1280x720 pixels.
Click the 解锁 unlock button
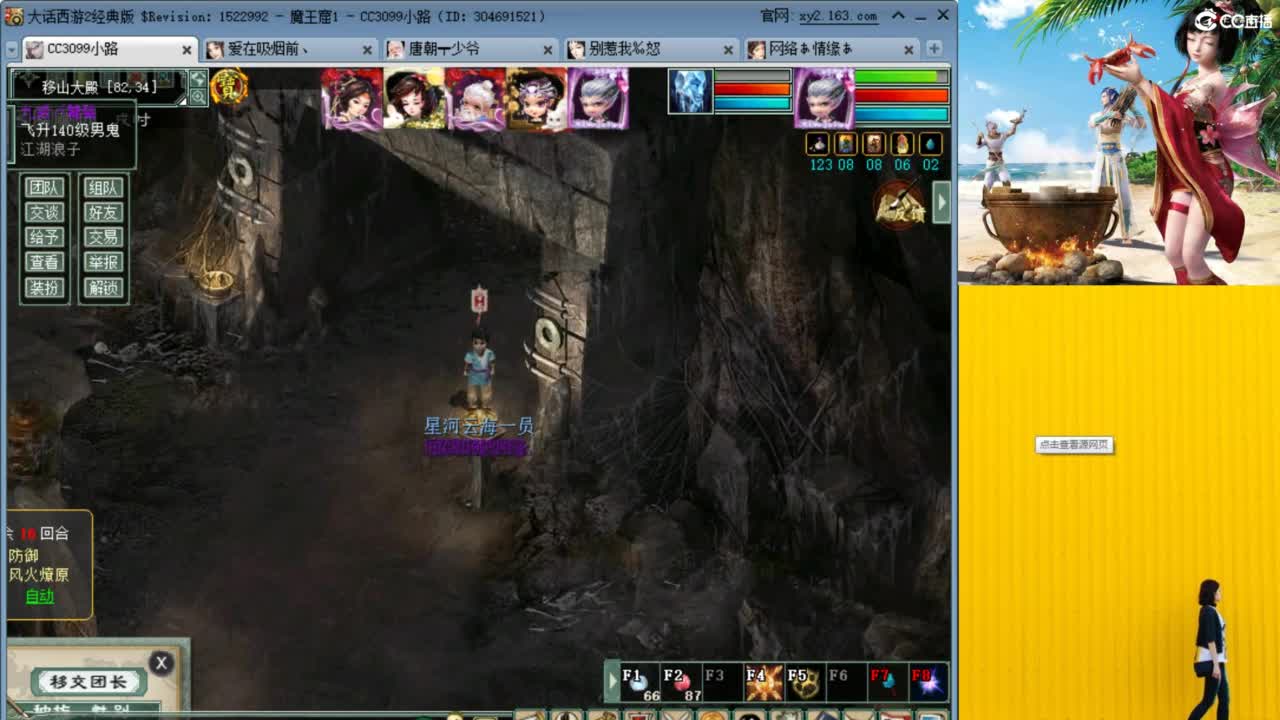click(x=103, y=288)
